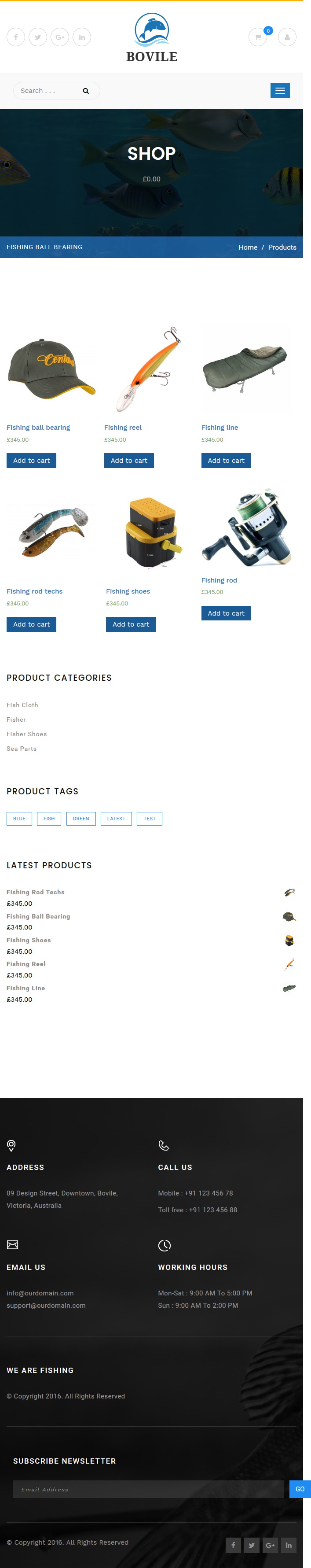Click the footer Twitter icon

tap(252, 1546)
